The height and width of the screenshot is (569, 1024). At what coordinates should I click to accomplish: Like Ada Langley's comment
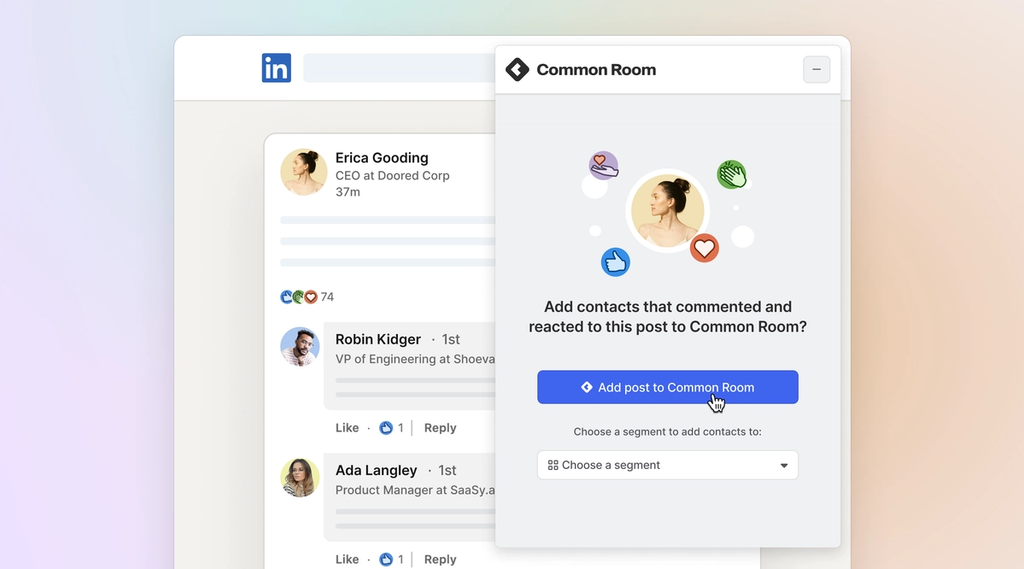click(347, 559)
